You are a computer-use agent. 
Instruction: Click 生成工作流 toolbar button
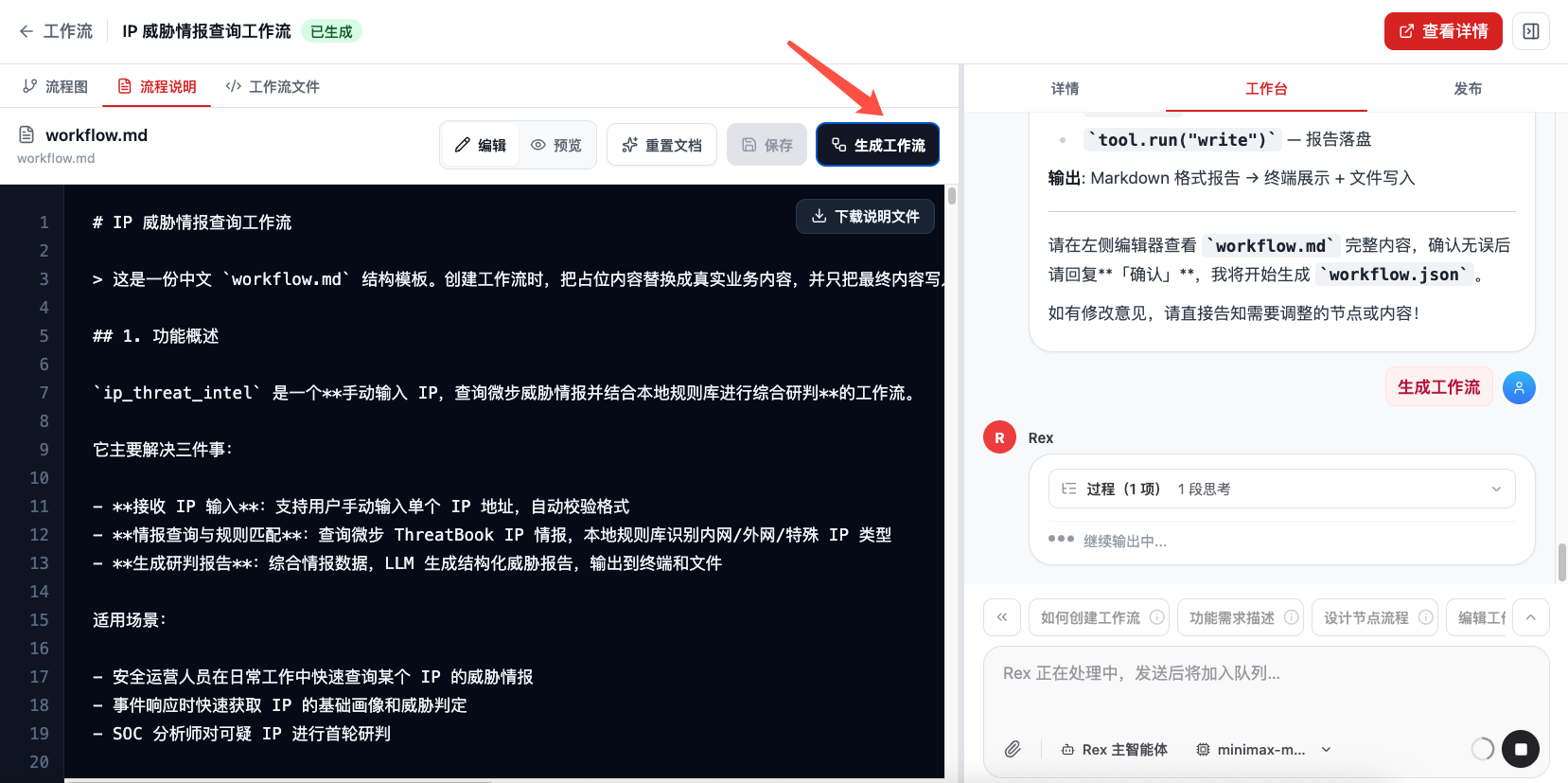[x=878, y=145]
